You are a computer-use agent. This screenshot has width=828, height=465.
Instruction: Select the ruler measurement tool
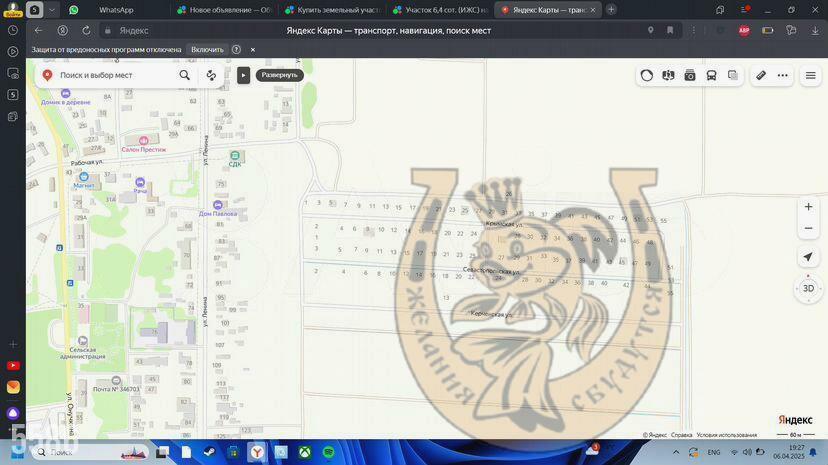761,75
